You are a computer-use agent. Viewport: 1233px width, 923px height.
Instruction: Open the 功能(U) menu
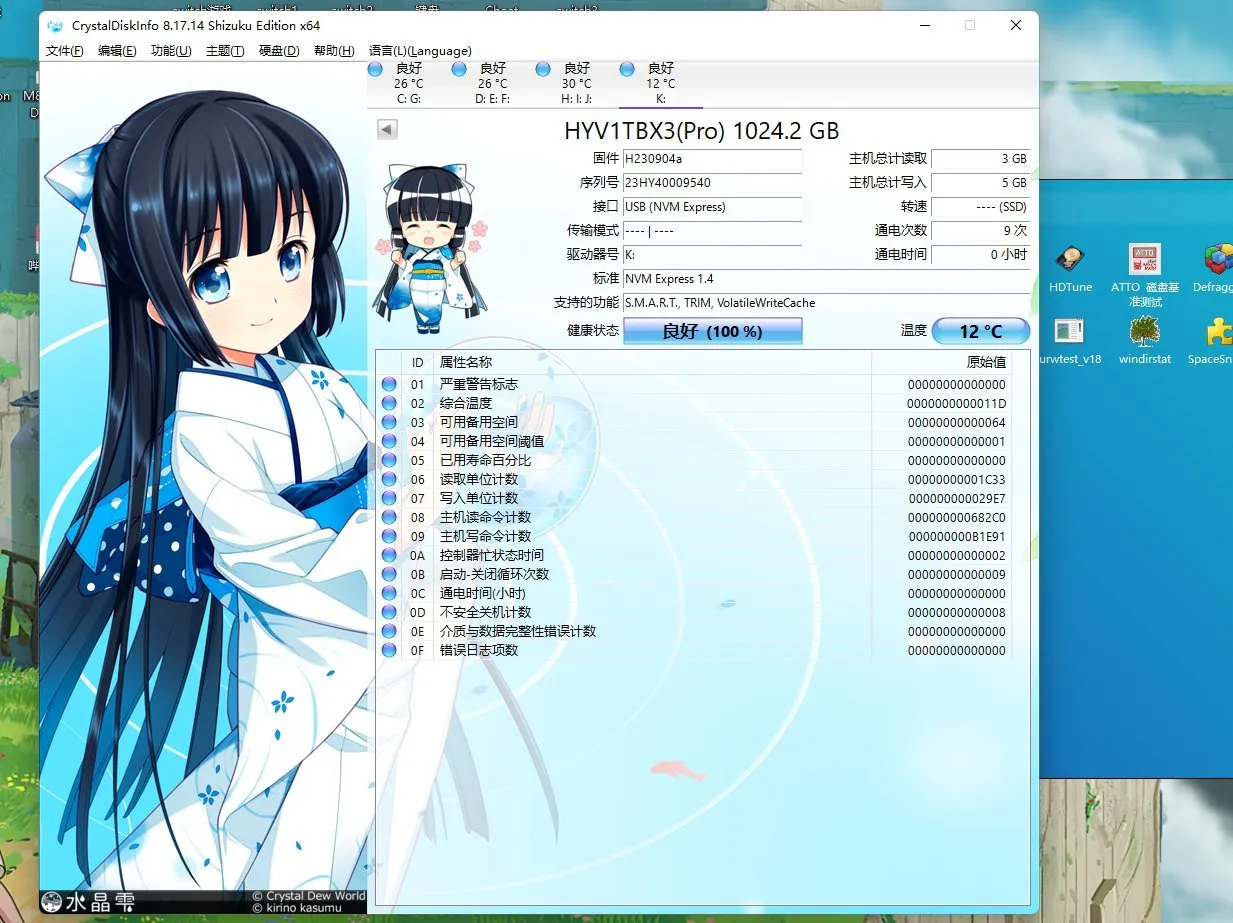pyautogui.click(x=171, y=51)
